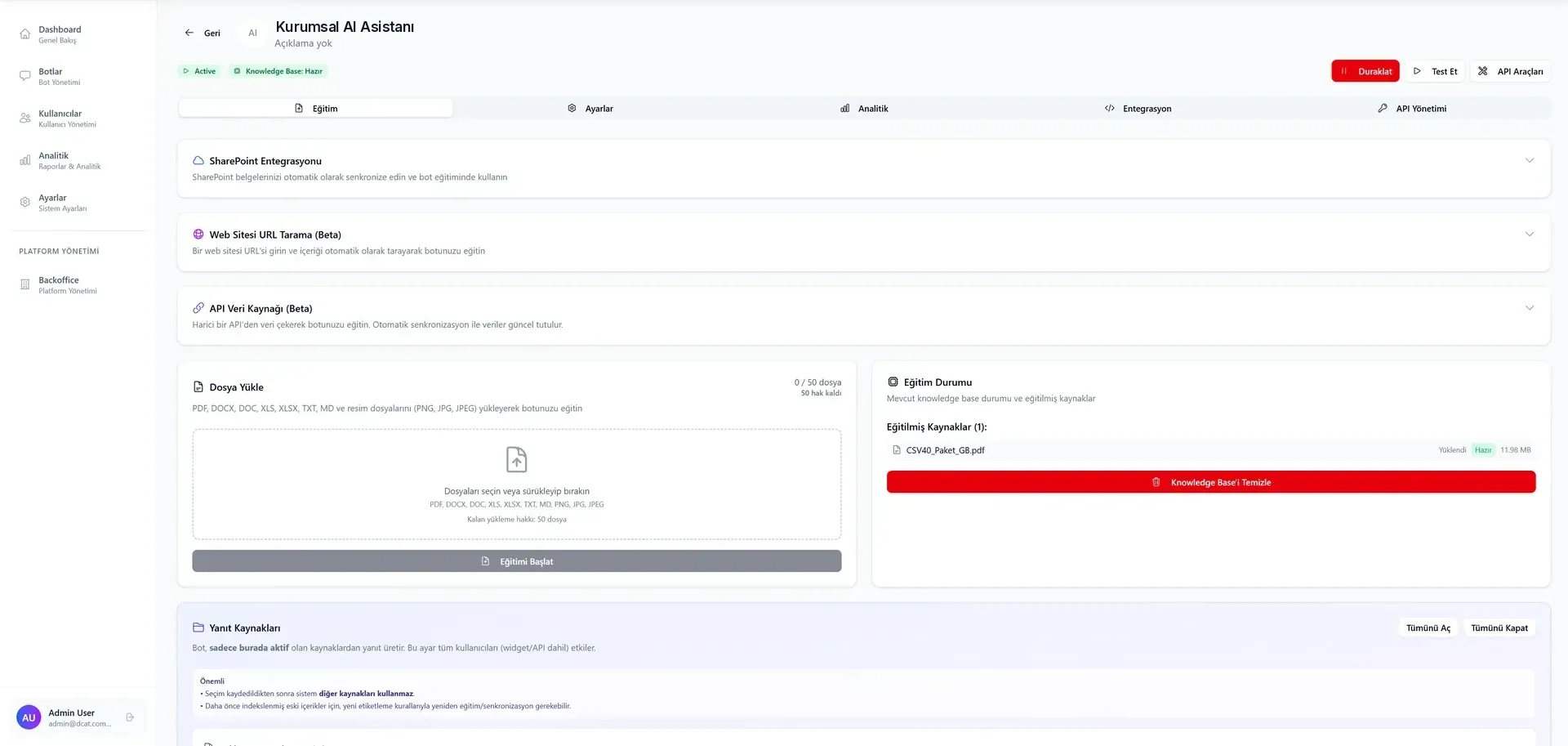This screenshot has width=1568, height=746.
Task: Click the logout icon beside Admin User
Action: [130, 717]
